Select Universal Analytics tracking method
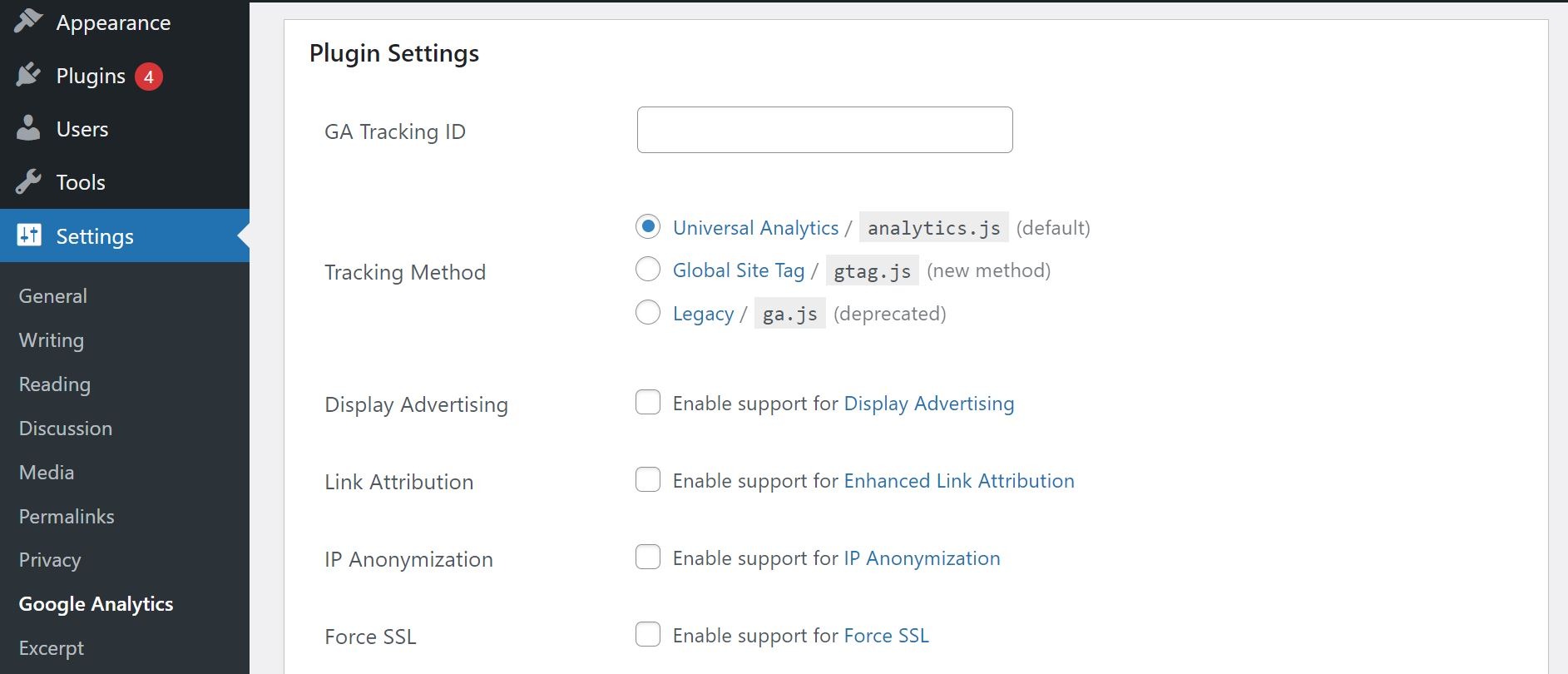This screenshot has width=1568, height=674. (x=648, y=226)
